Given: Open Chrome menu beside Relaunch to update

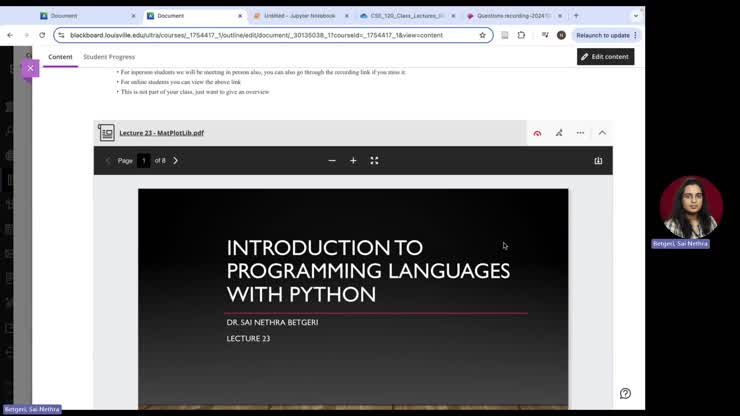Looking at the screenshot, I should pyautogui.click(x=636, y=35).
